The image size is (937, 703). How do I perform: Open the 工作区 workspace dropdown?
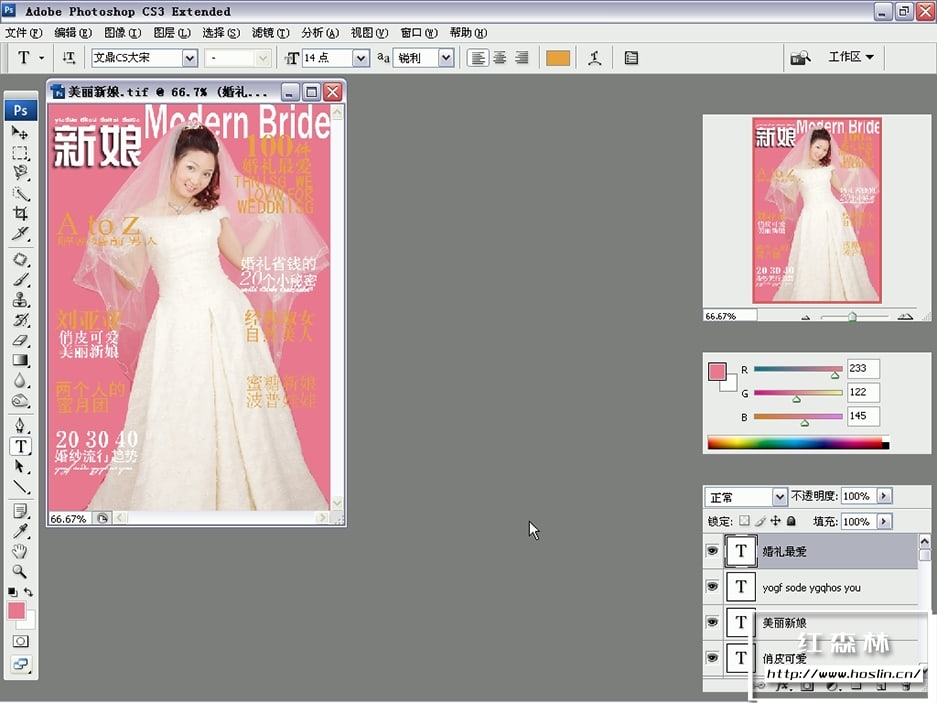(851, 57)
